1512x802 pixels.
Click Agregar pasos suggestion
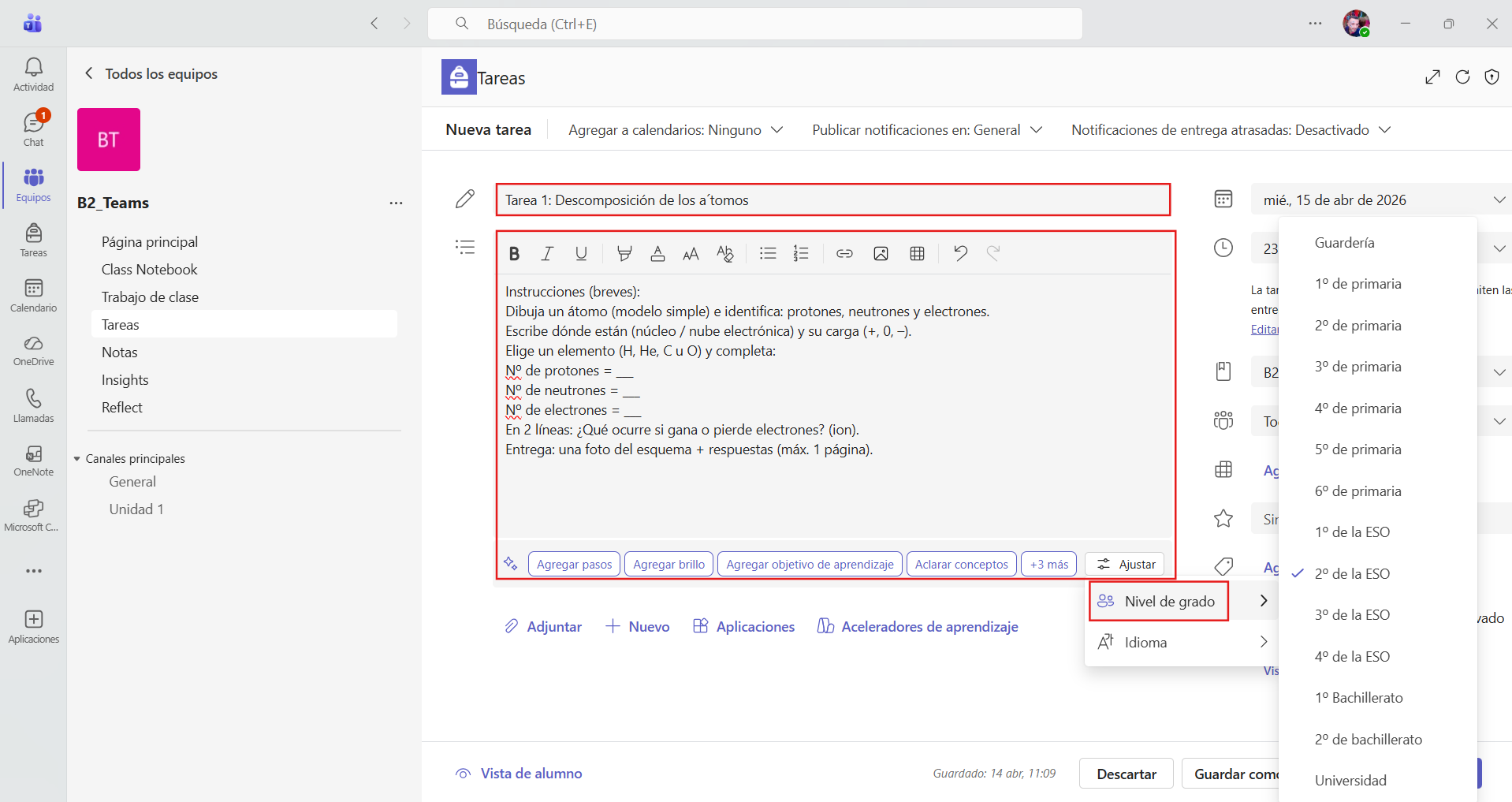click(574, 564)
